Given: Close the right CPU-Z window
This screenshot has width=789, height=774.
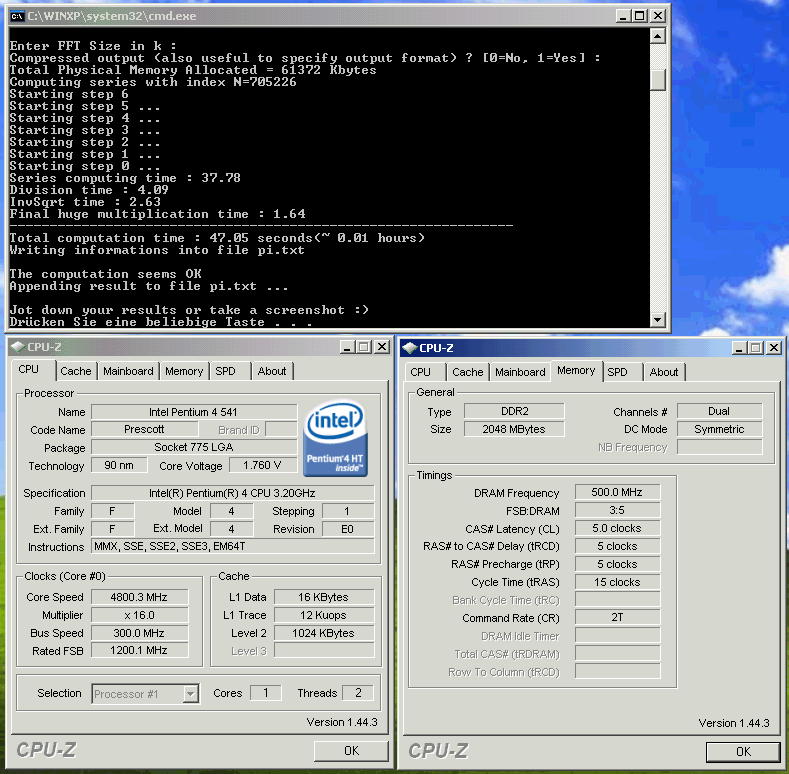Looking at the screenshot, I should 774,348.
